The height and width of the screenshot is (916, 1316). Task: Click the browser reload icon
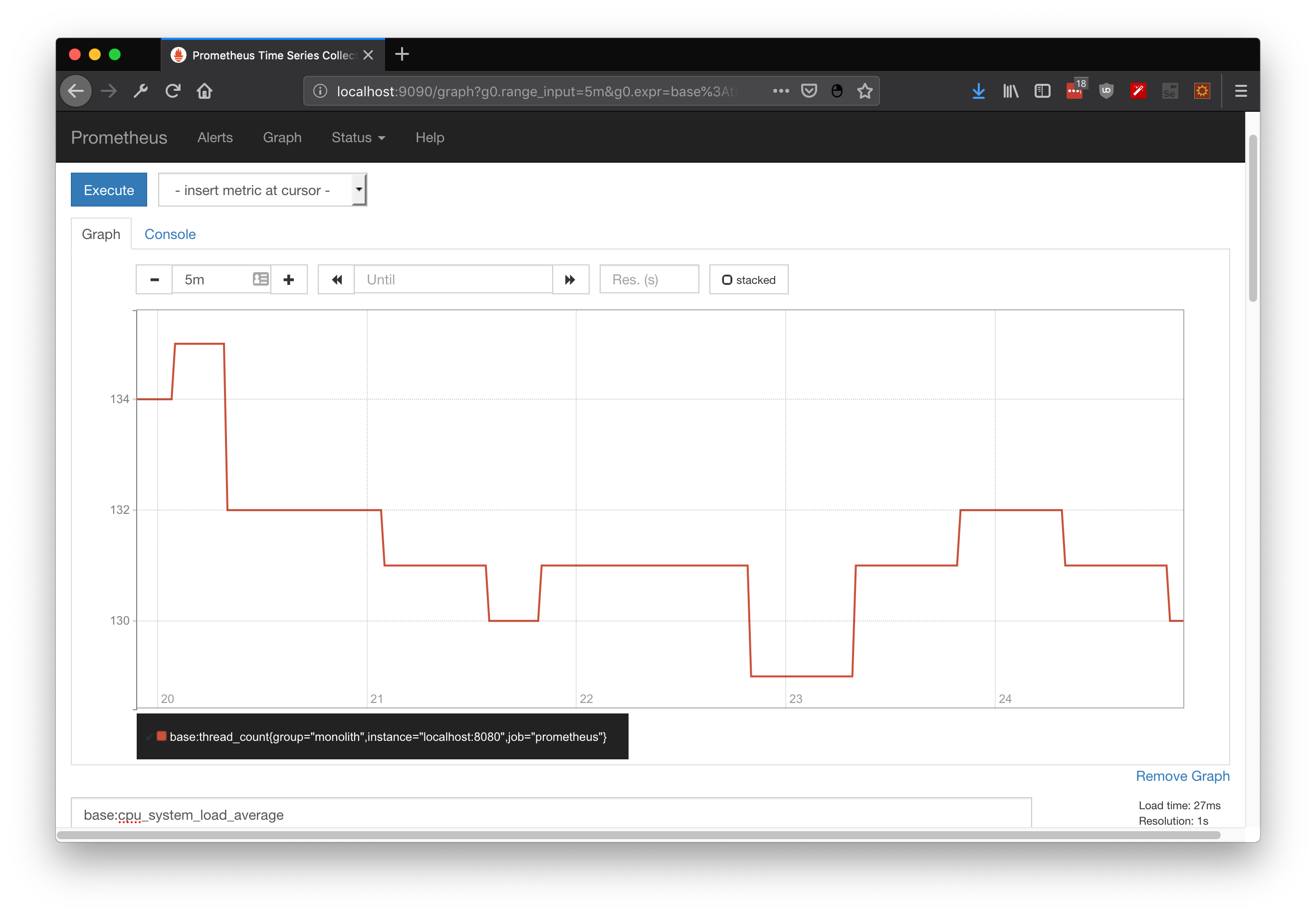click(173, 91)
